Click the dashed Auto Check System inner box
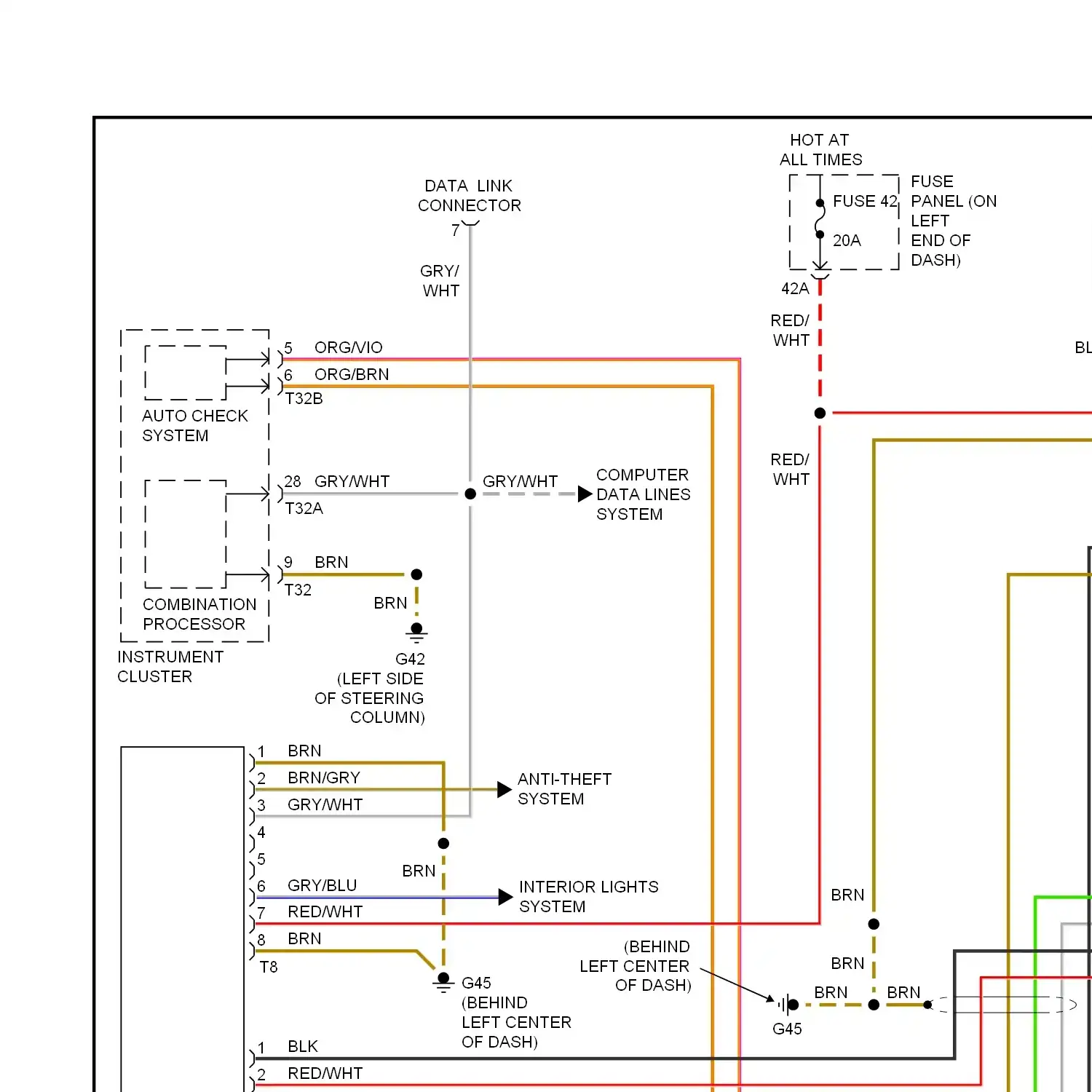This screenshot has width=1092, height=1092. coord(186,373)
